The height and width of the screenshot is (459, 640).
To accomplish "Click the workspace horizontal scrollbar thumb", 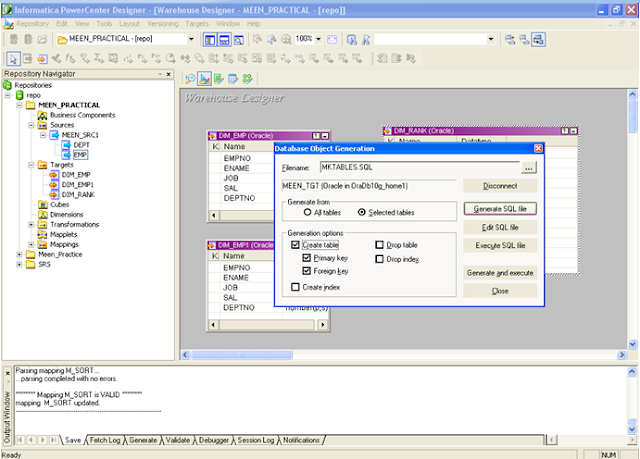I will coord(242,355).
